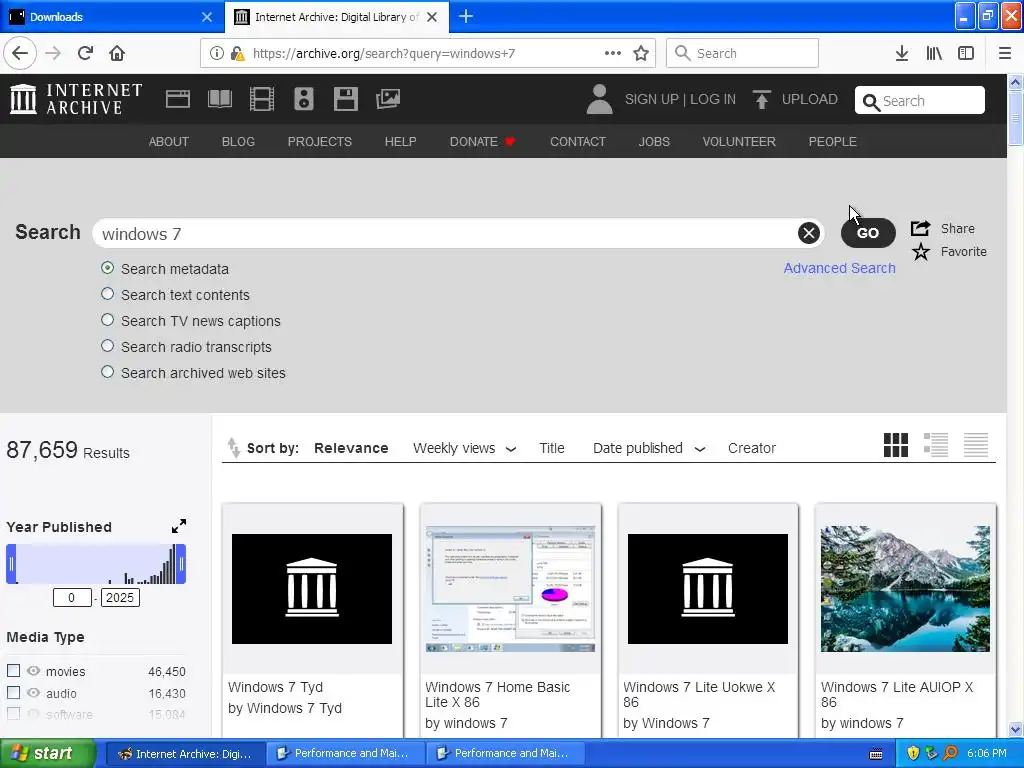
Task: Click the SIGN UP link
Action: 651,99
